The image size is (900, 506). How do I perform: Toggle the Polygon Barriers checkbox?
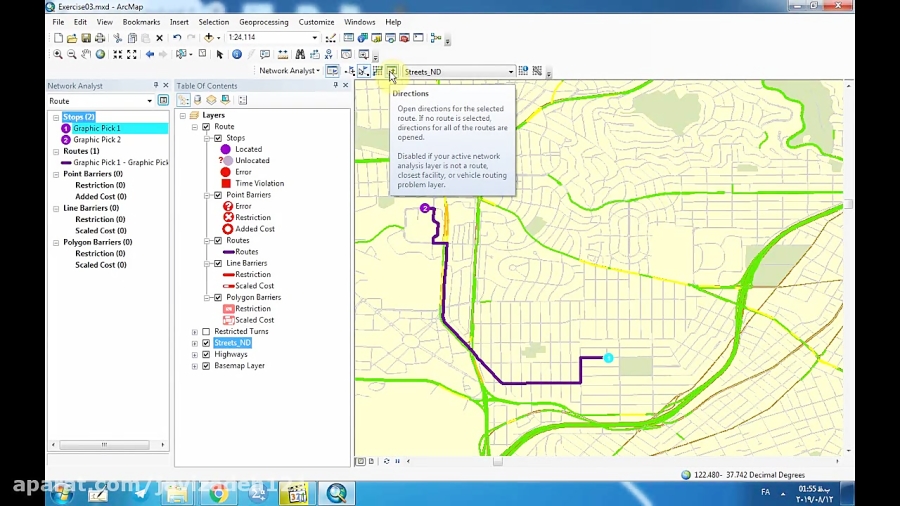218,298
